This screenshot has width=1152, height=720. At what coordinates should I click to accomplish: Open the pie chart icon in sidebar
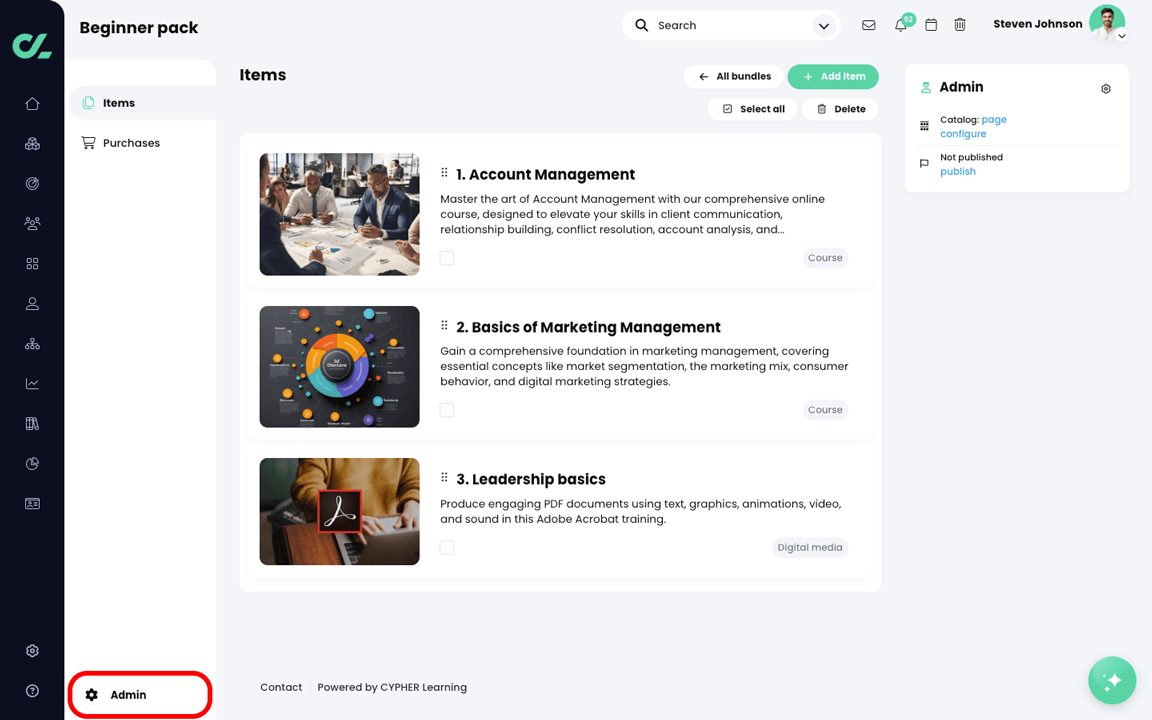click(32, 464)
